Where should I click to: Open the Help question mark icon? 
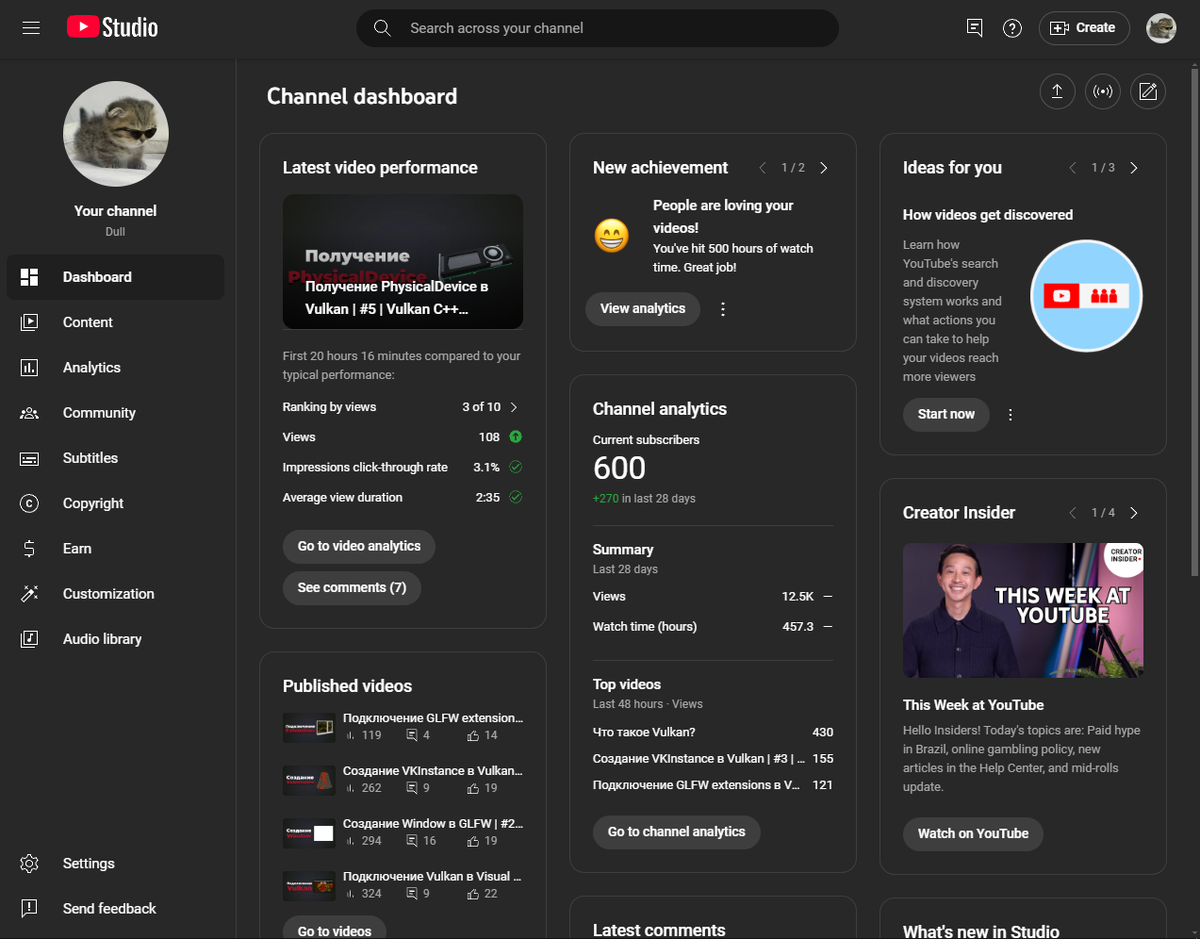[1012, 28]
